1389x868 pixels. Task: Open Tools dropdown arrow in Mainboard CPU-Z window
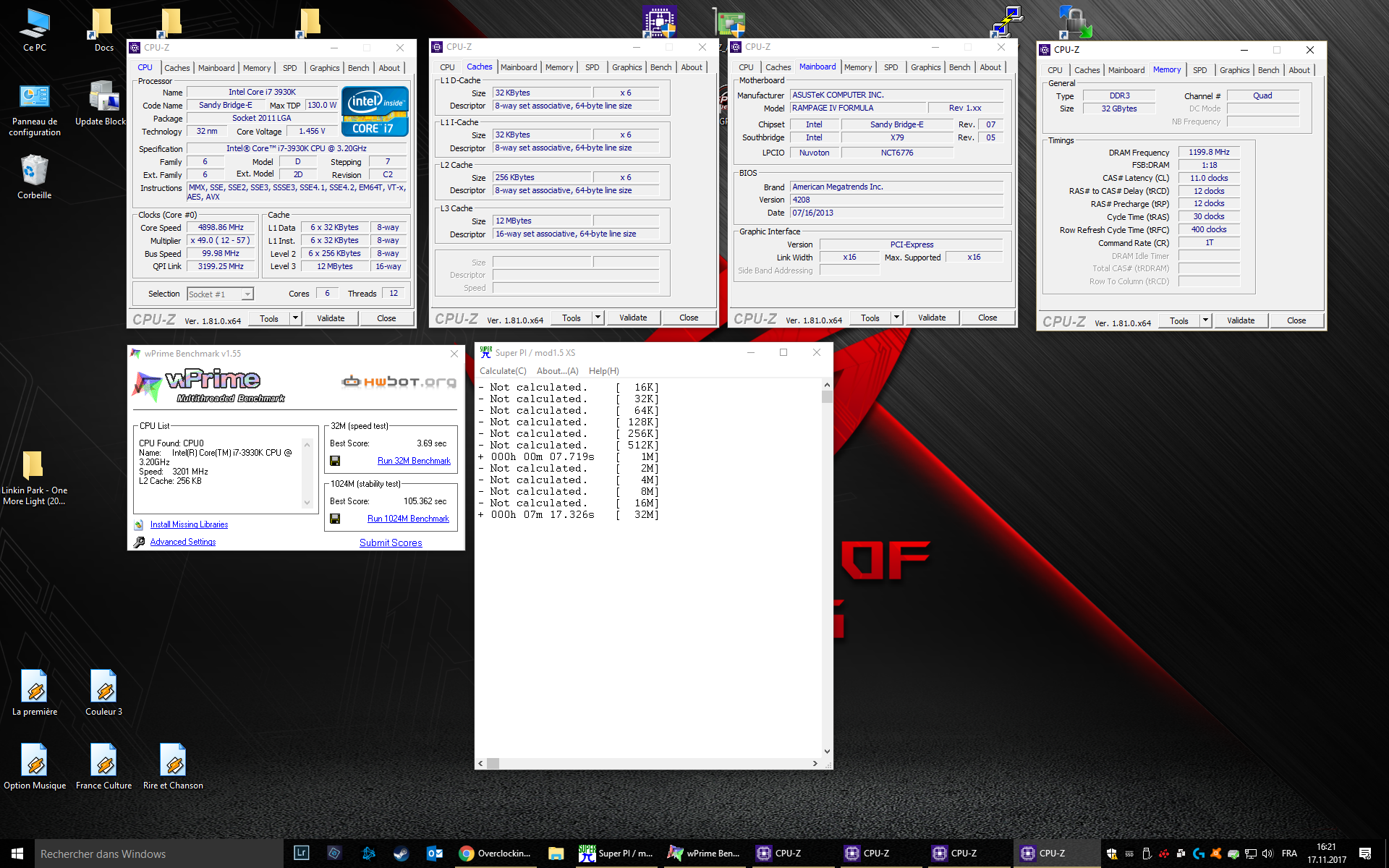896,318
